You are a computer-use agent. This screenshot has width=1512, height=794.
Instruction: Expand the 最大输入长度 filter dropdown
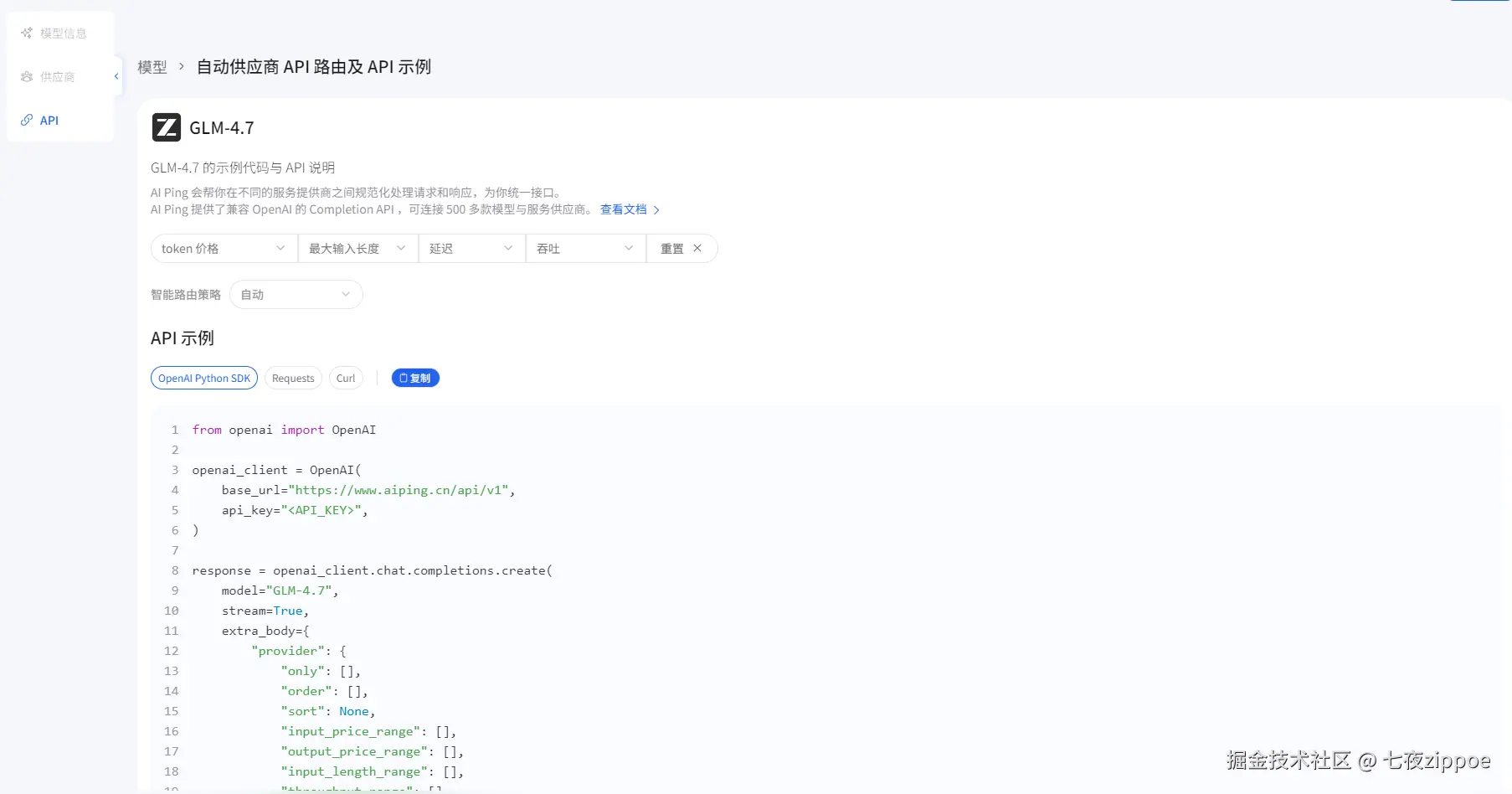coord(357,249)
